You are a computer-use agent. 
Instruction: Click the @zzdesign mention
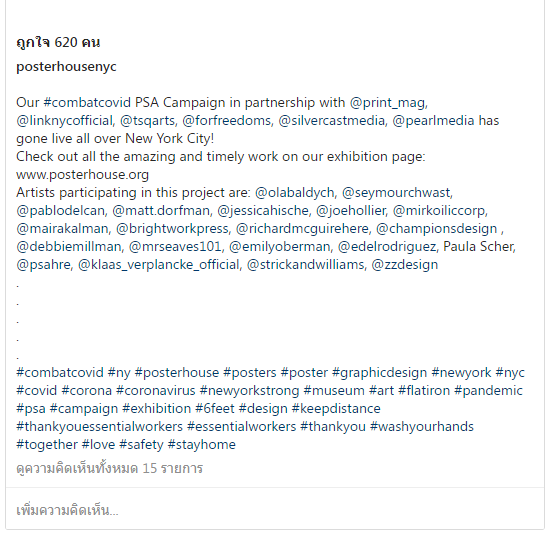pyautogui.click(x=405, y=265)
